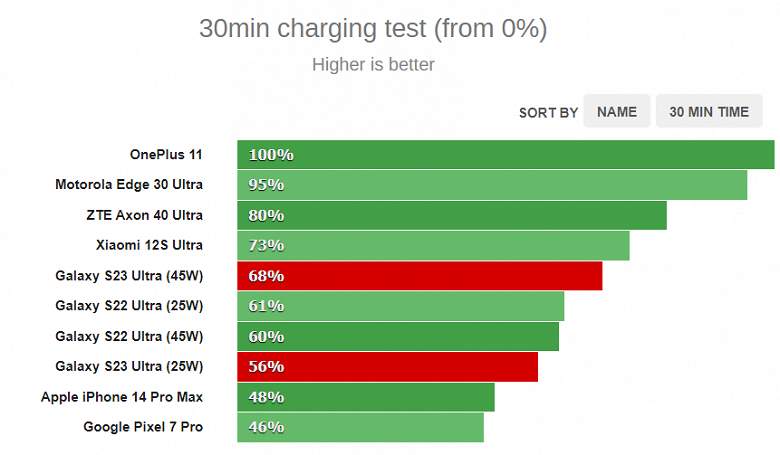
Task: Select the Galaxy S22 Ultra (25W) 61% bar
Action: (x=400, y=306)
